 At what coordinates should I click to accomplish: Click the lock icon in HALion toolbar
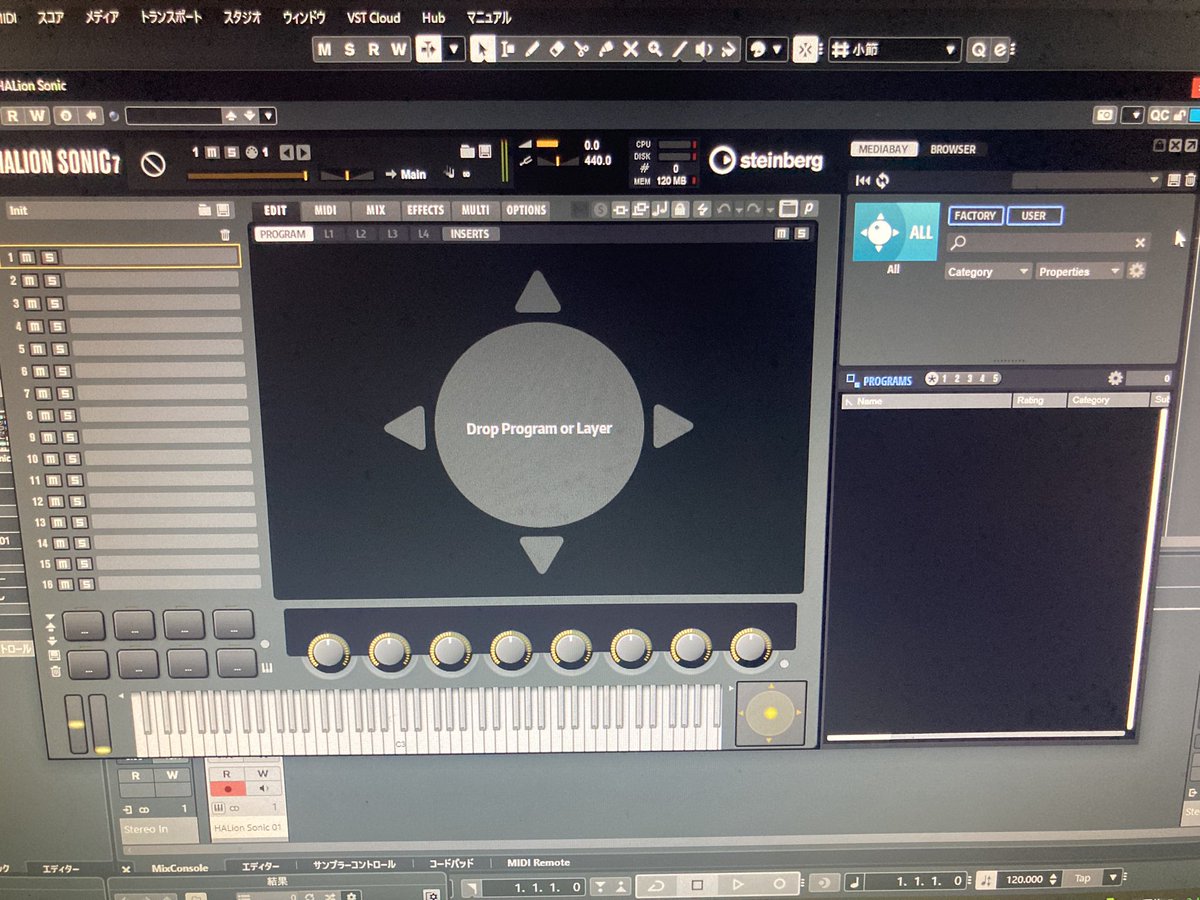680,209
